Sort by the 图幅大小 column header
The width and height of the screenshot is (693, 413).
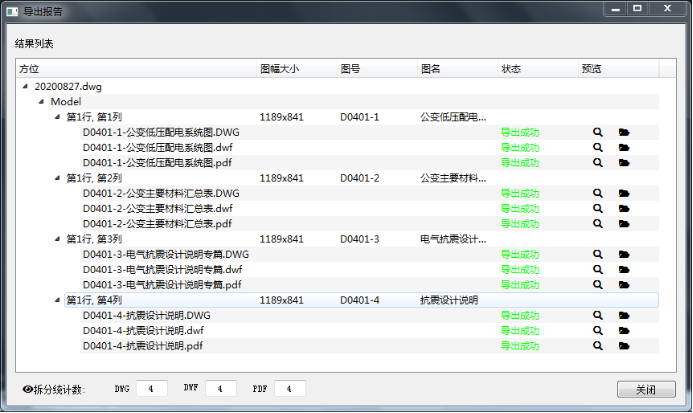279,69
